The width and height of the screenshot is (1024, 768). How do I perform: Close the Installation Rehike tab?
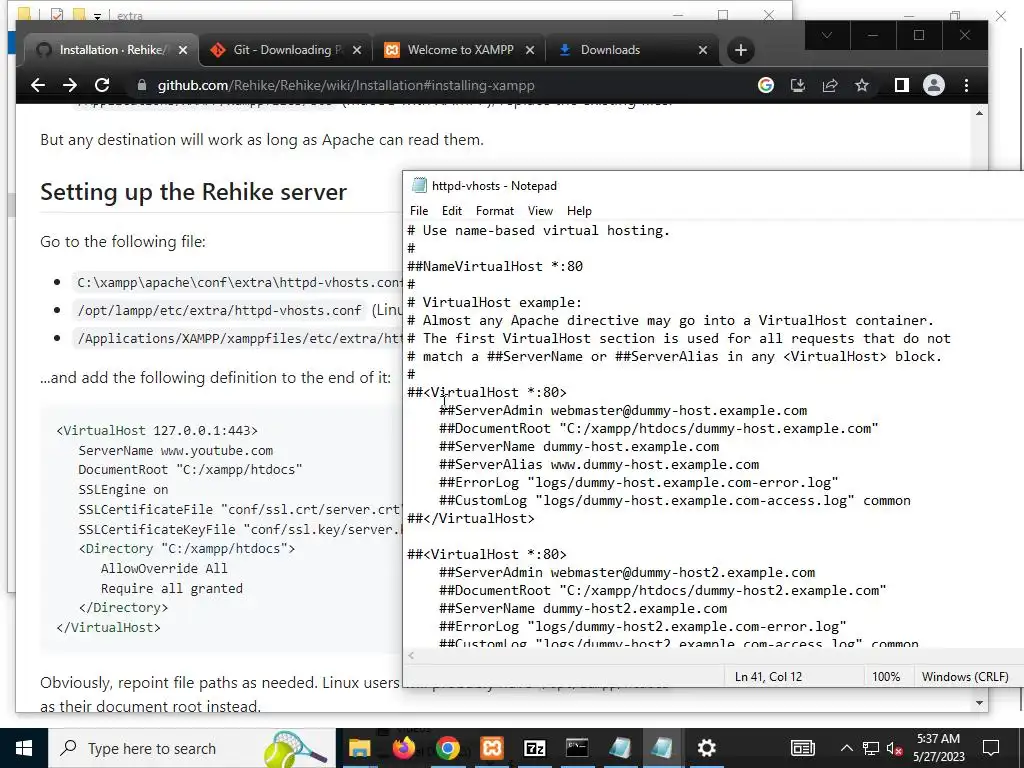(x=183, y=50)
